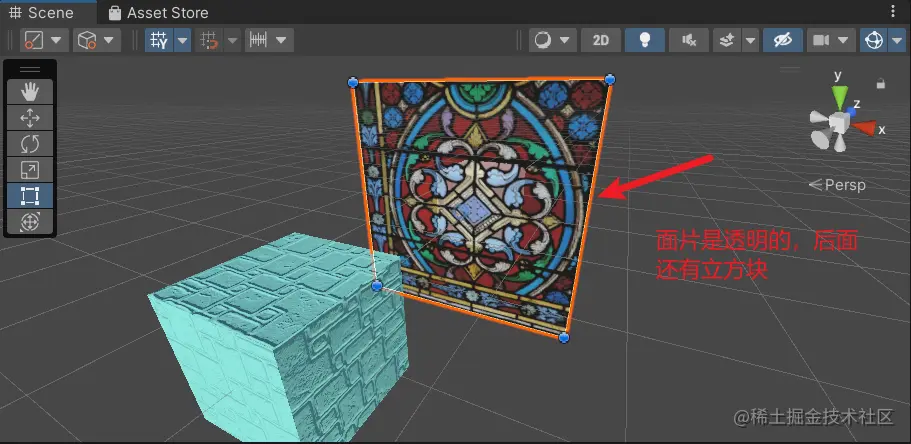Toggle grid snapping

209,40
